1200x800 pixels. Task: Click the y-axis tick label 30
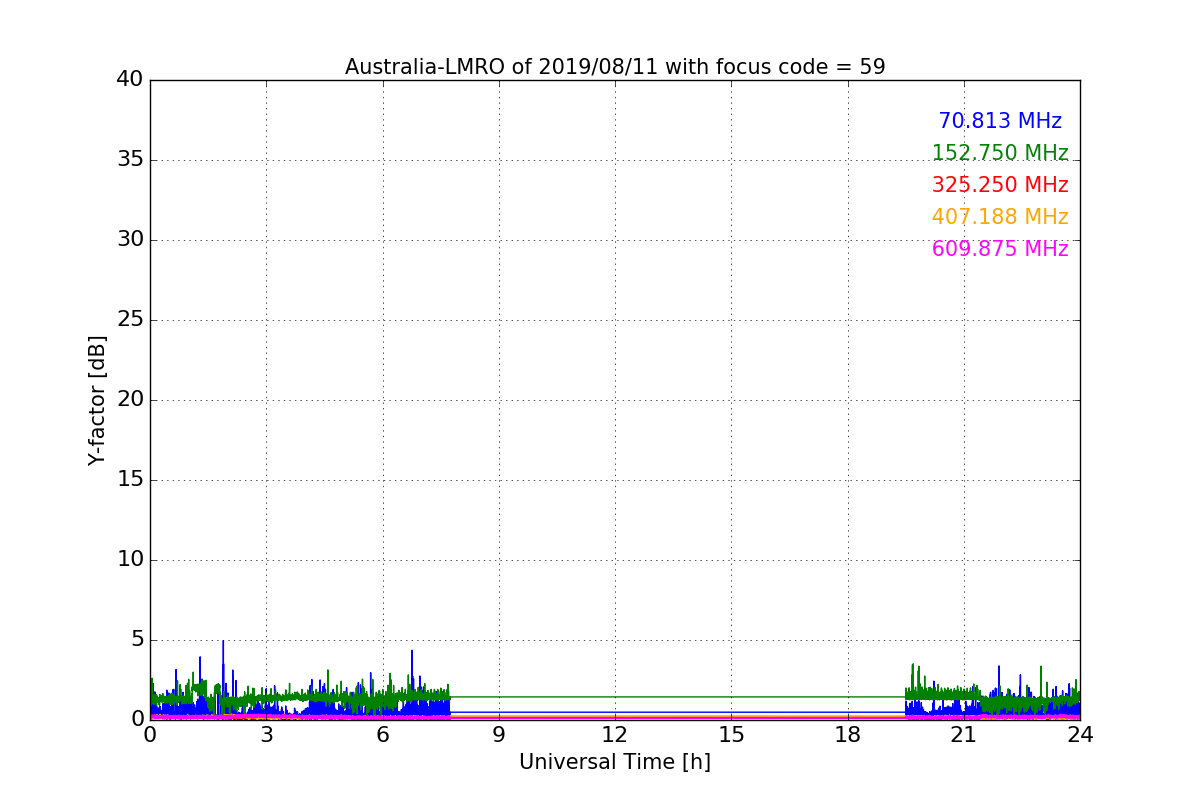pyautogui.click(x=130, y=240)
